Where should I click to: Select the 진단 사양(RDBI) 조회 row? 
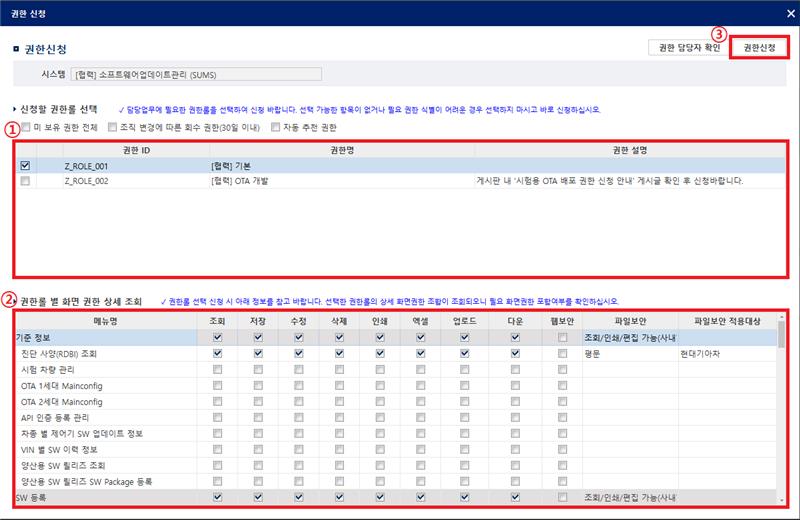click(x=396, y=354)
